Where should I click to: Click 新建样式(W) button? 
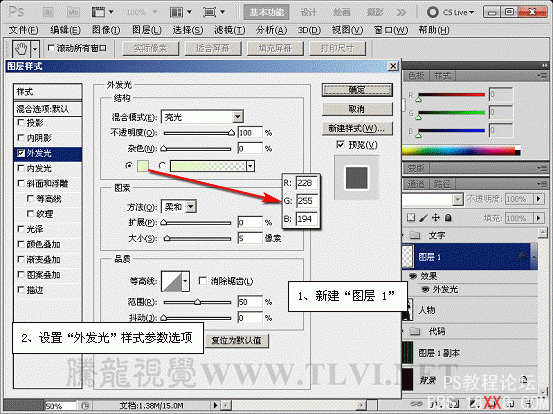[x=357, y=128]
